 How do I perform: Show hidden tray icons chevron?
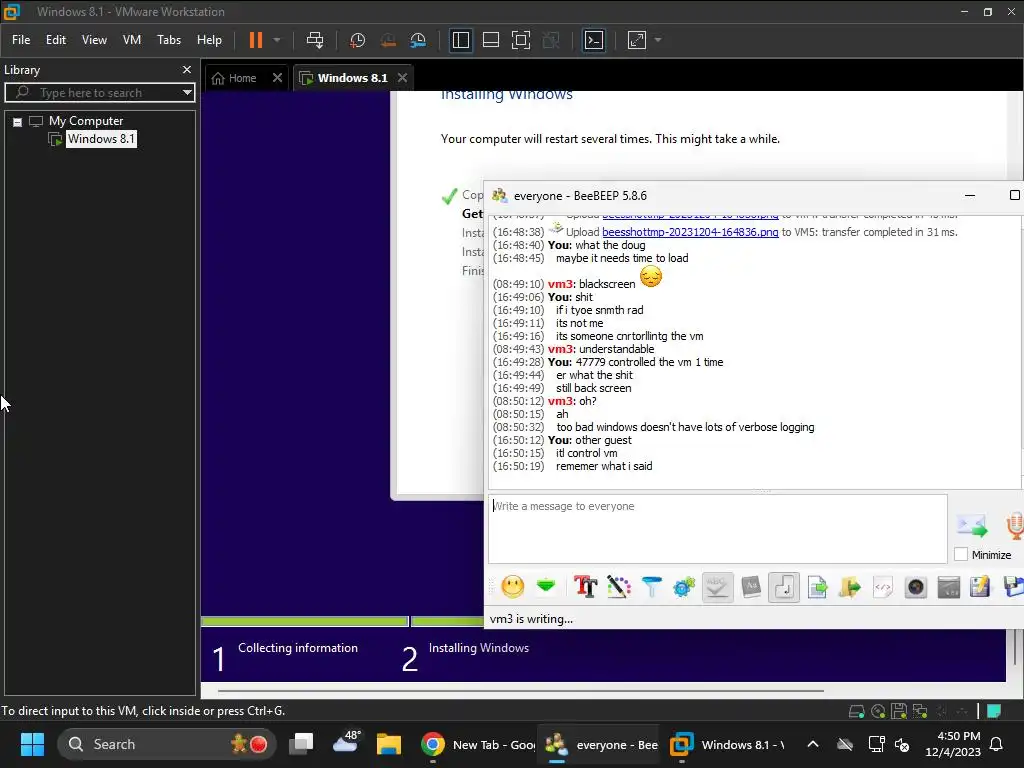(812, 744)
